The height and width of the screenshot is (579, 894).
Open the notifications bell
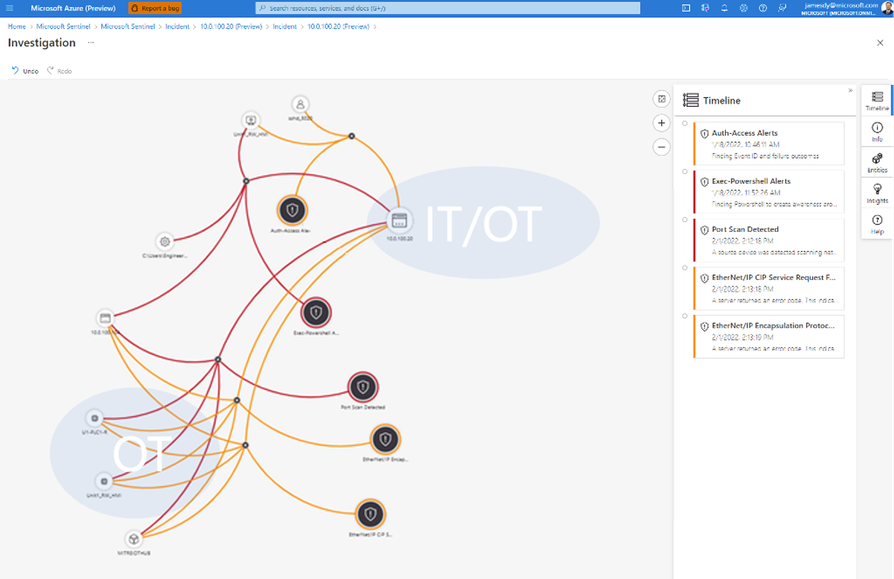point(724,8)
